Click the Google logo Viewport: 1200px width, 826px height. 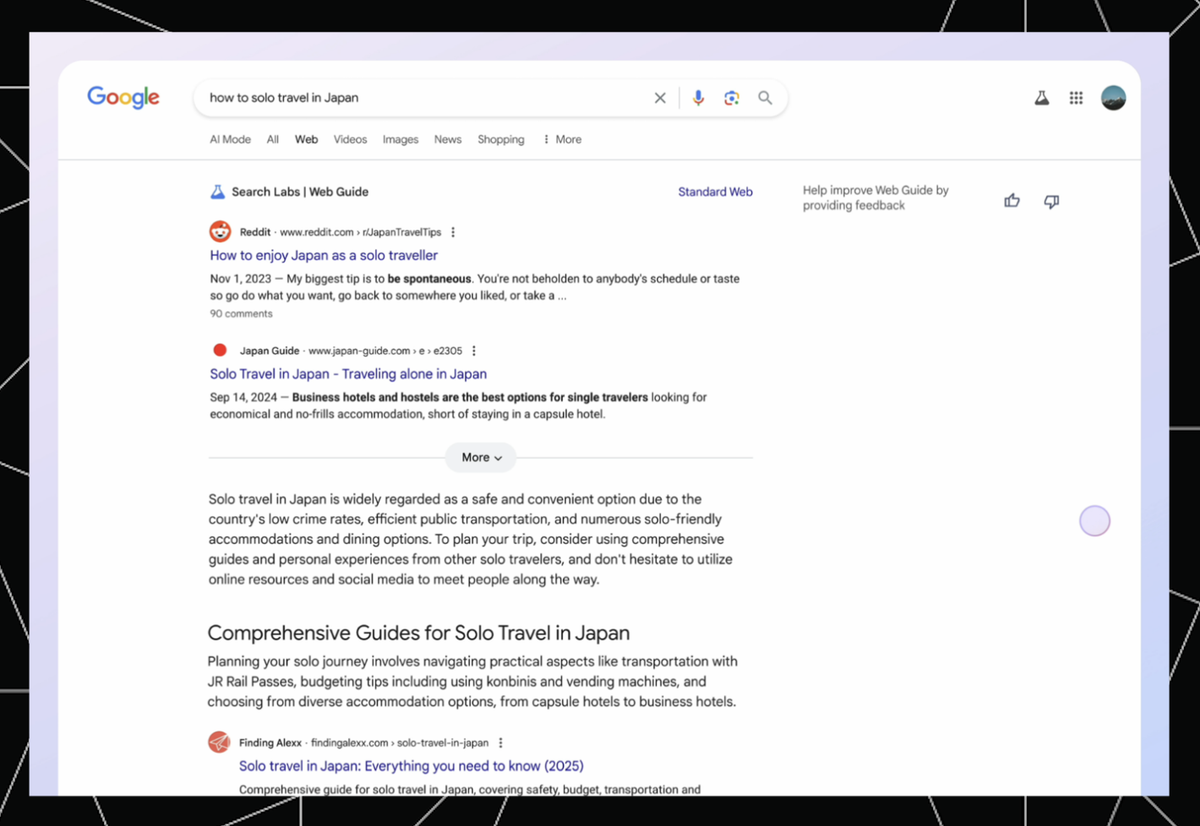click(x=123, y=97)
